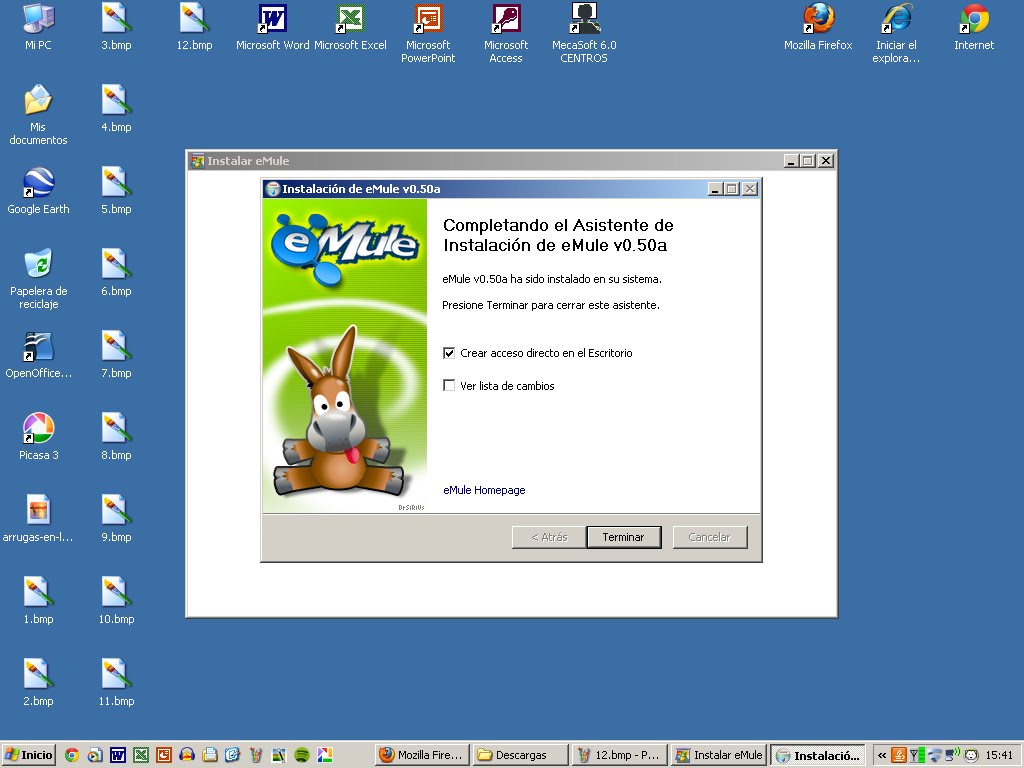Select 3.bmp file on desktop

[x=116, y=26]
